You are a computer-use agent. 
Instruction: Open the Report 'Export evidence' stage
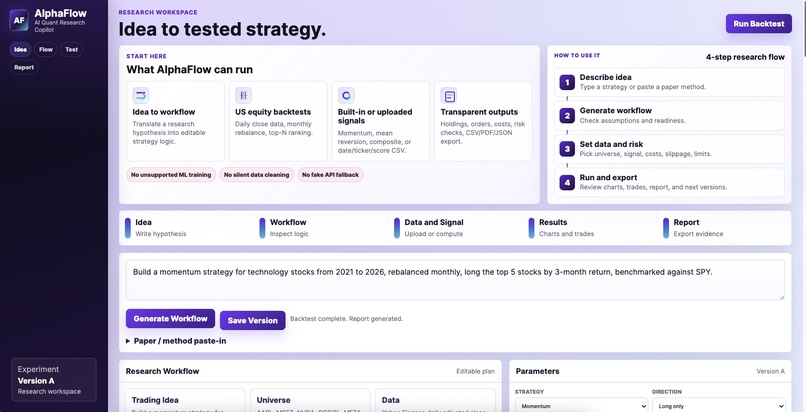725,228
